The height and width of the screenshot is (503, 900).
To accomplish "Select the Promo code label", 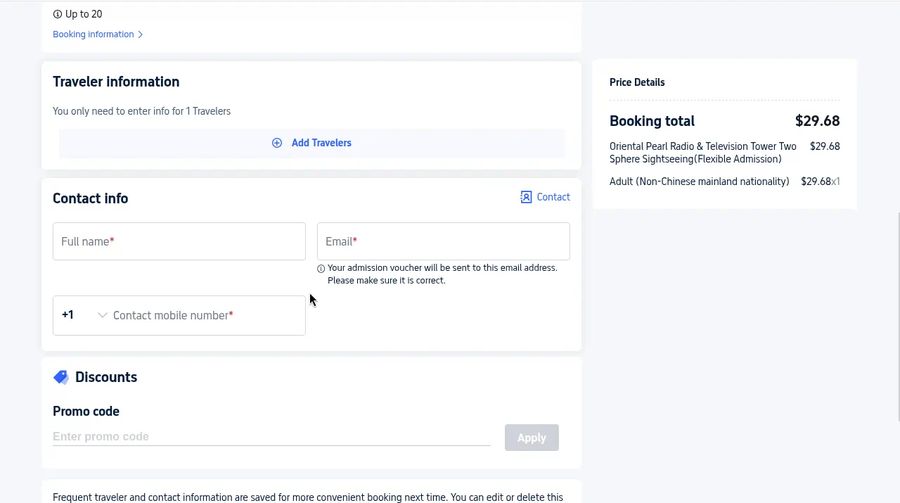I will tap(86, 411).
